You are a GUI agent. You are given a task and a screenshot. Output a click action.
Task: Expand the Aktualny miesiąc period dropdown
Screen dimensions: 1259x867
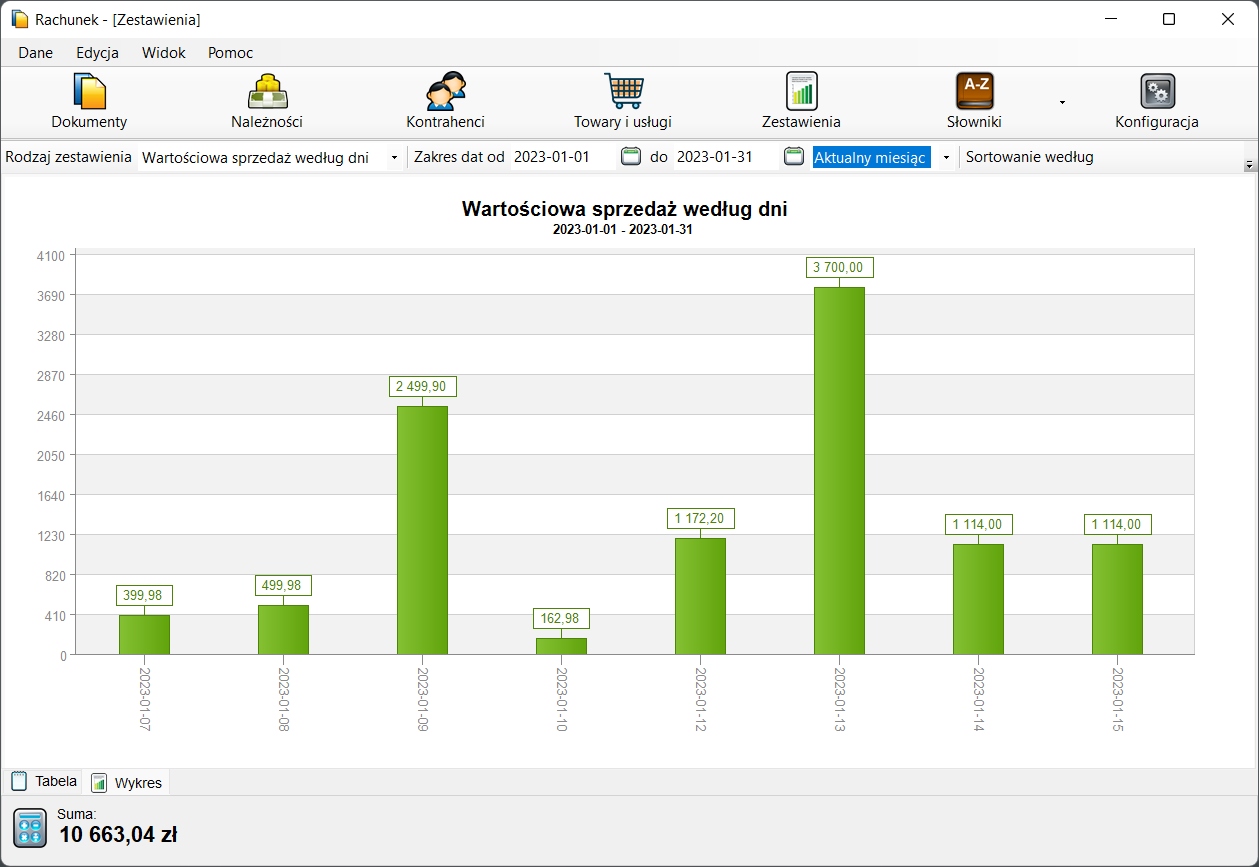pyautogui.click(x=945, y=158)
